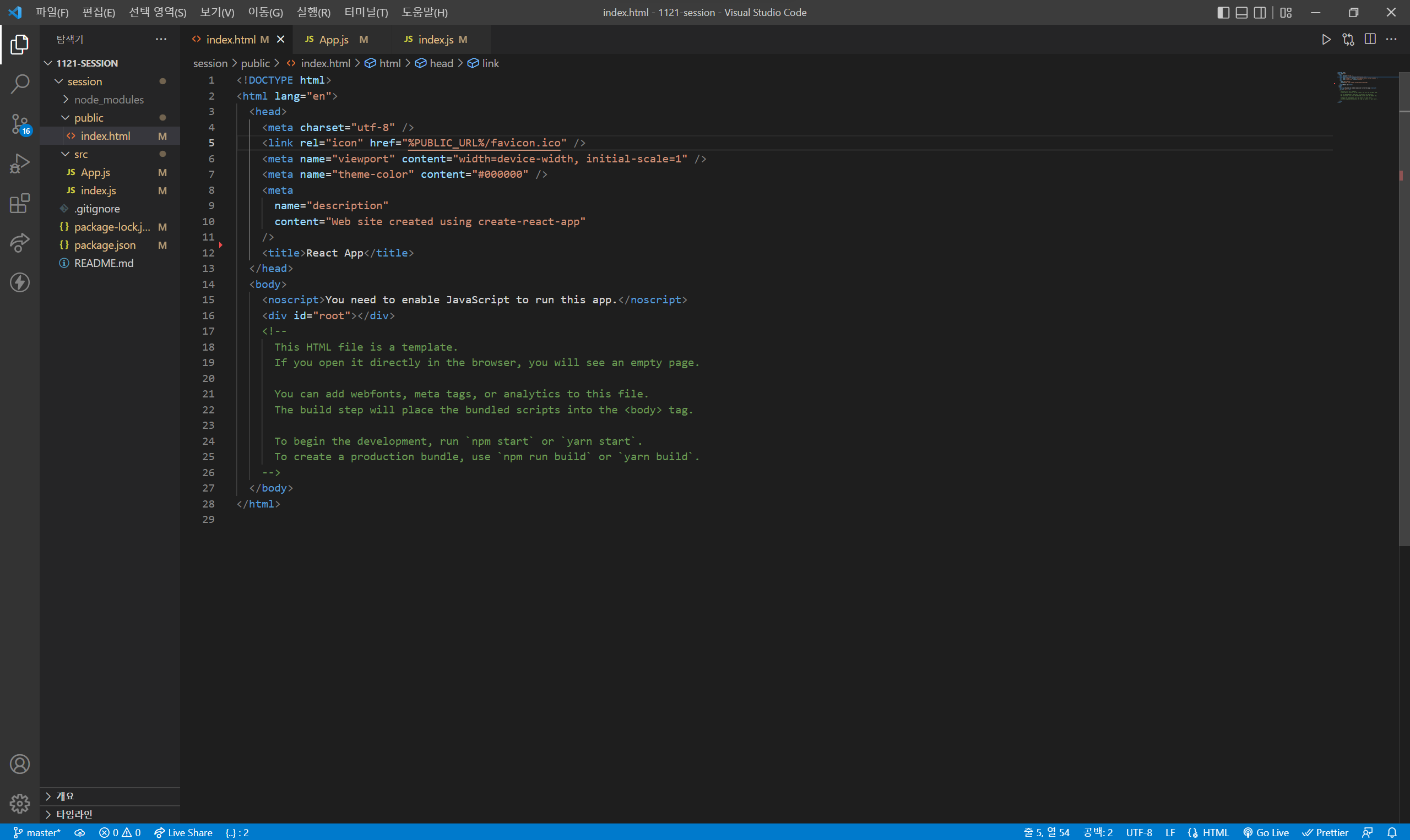Open the 터미널(T) menu
This screenshot has width=1410, height=840.
coord(366,13)
